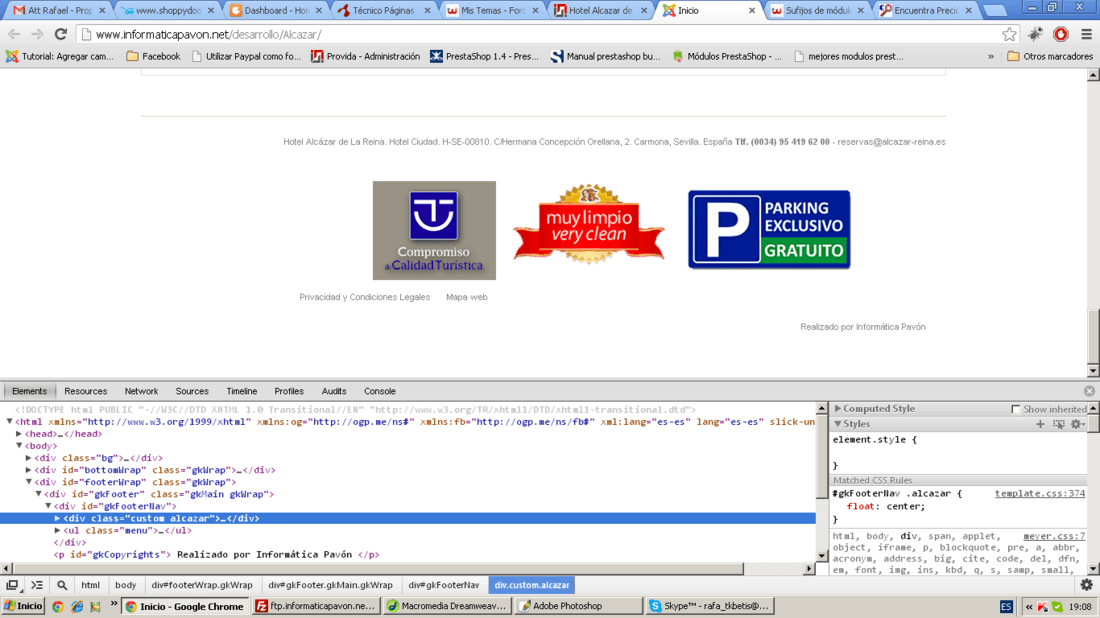Screen dimensions: 1100x618
Task: Open the Facebook bookmark folder
Action: pyautogui.click(x=153, y=57)
